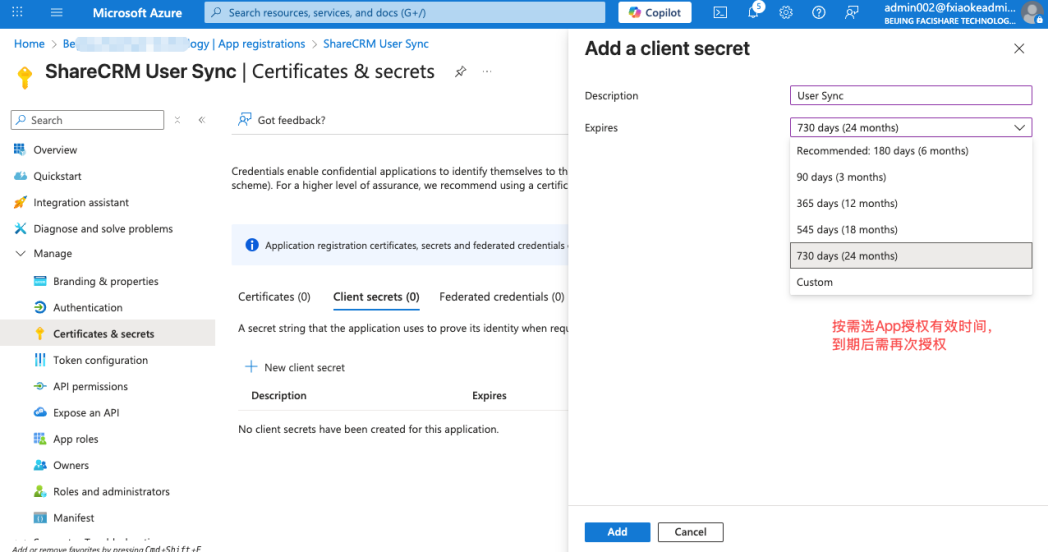This screenshot has width=1048, height=552.
Task: Launch Copilot from the header
Action: [x=655, y=13]
